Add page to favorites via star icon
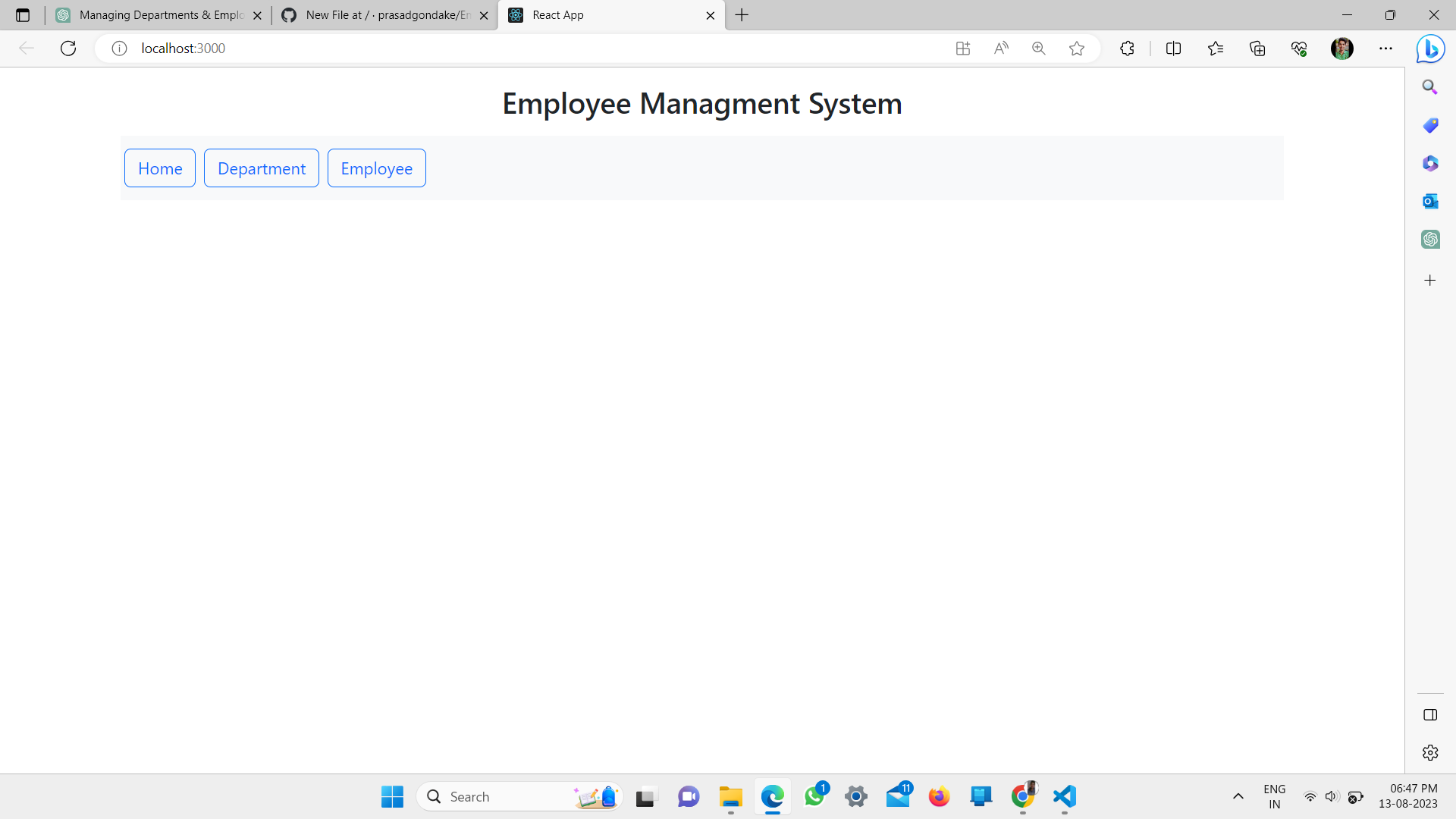Image resolution: width=1456 pixels, height=819 pixels. click(1077, 48)
